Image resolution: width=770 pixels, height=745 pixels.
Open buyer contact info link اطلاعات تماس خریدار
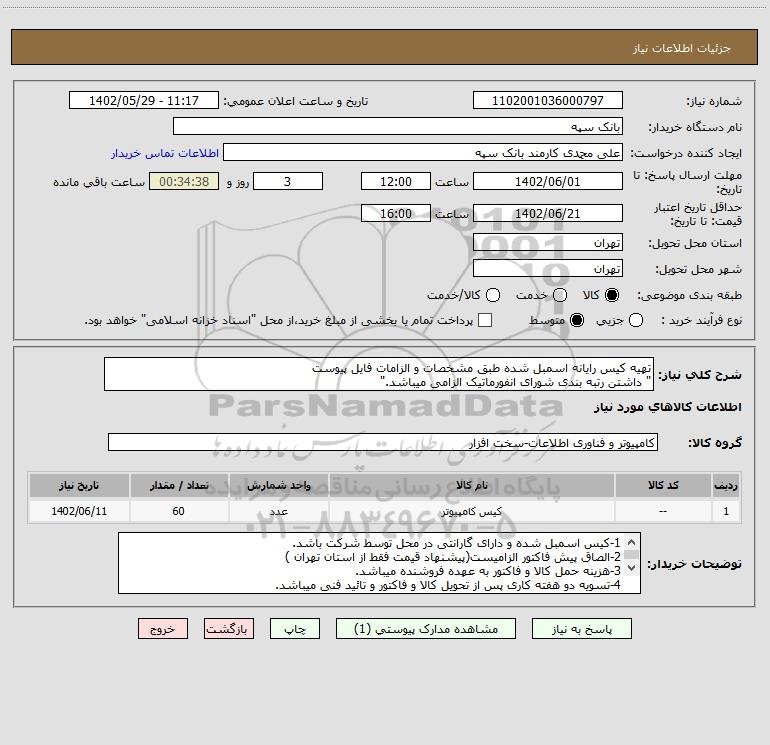pos(165,153)
